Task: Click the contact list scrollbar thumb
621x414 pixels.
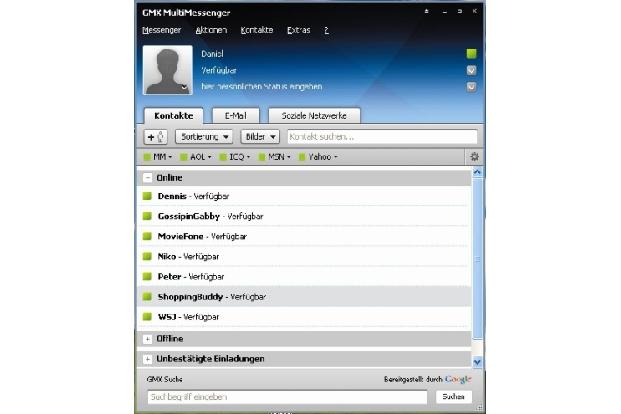Action: [x=477, y=258]
